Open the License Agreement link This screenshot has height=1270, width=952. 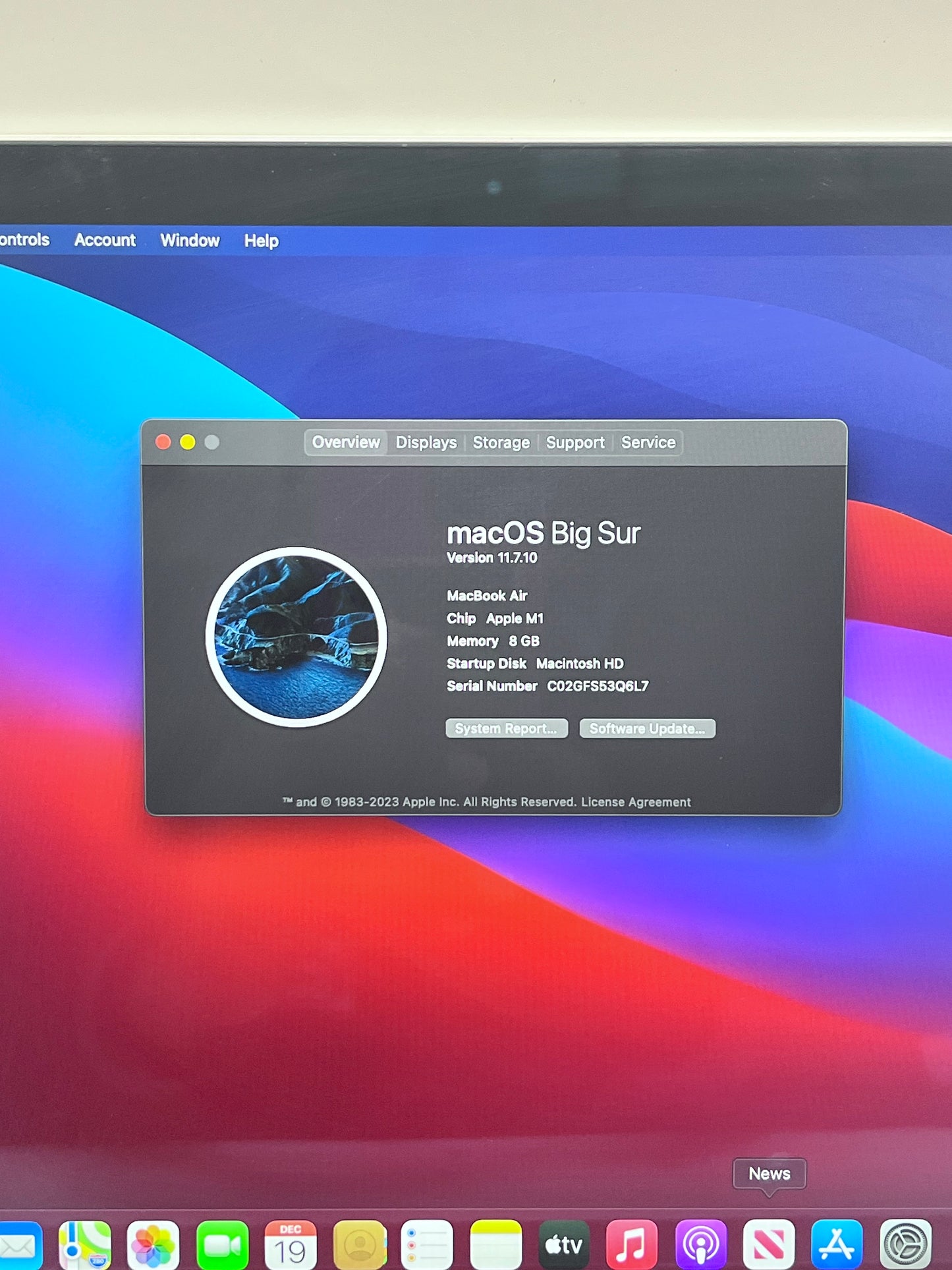[636, 802]
